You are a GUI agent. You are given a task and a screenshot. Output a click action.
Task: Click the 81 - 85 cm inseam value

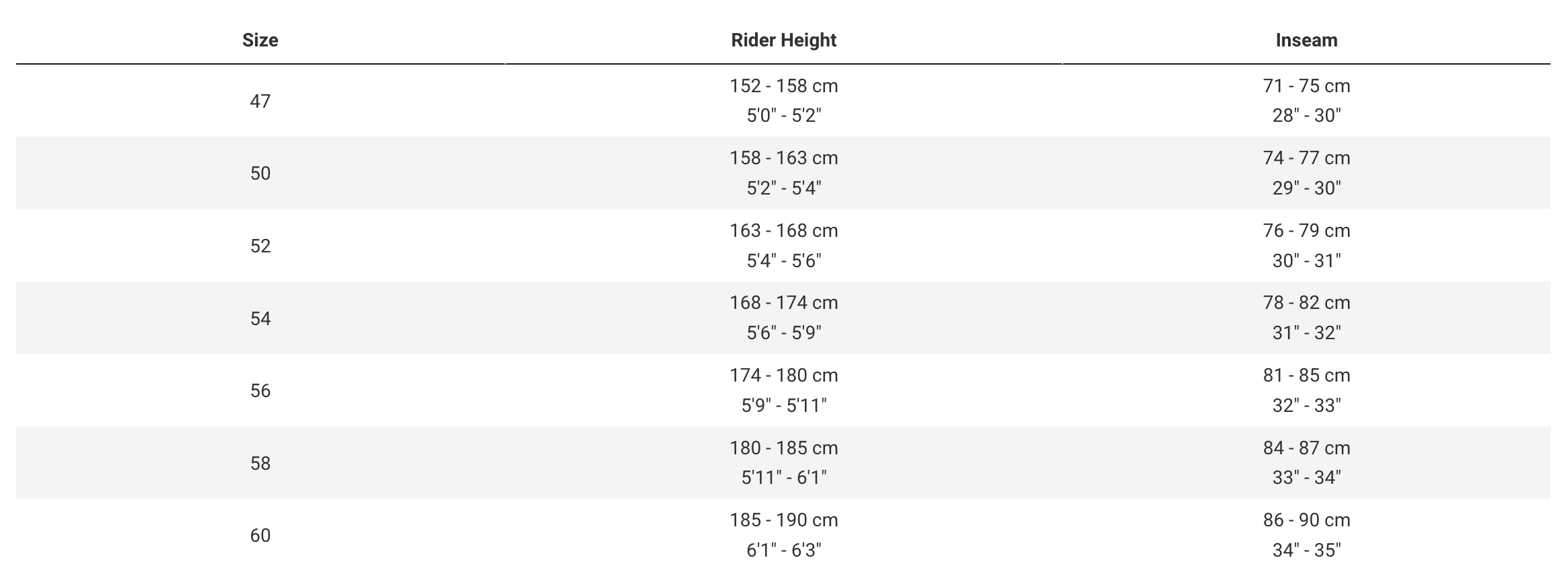pos(1306,376)
